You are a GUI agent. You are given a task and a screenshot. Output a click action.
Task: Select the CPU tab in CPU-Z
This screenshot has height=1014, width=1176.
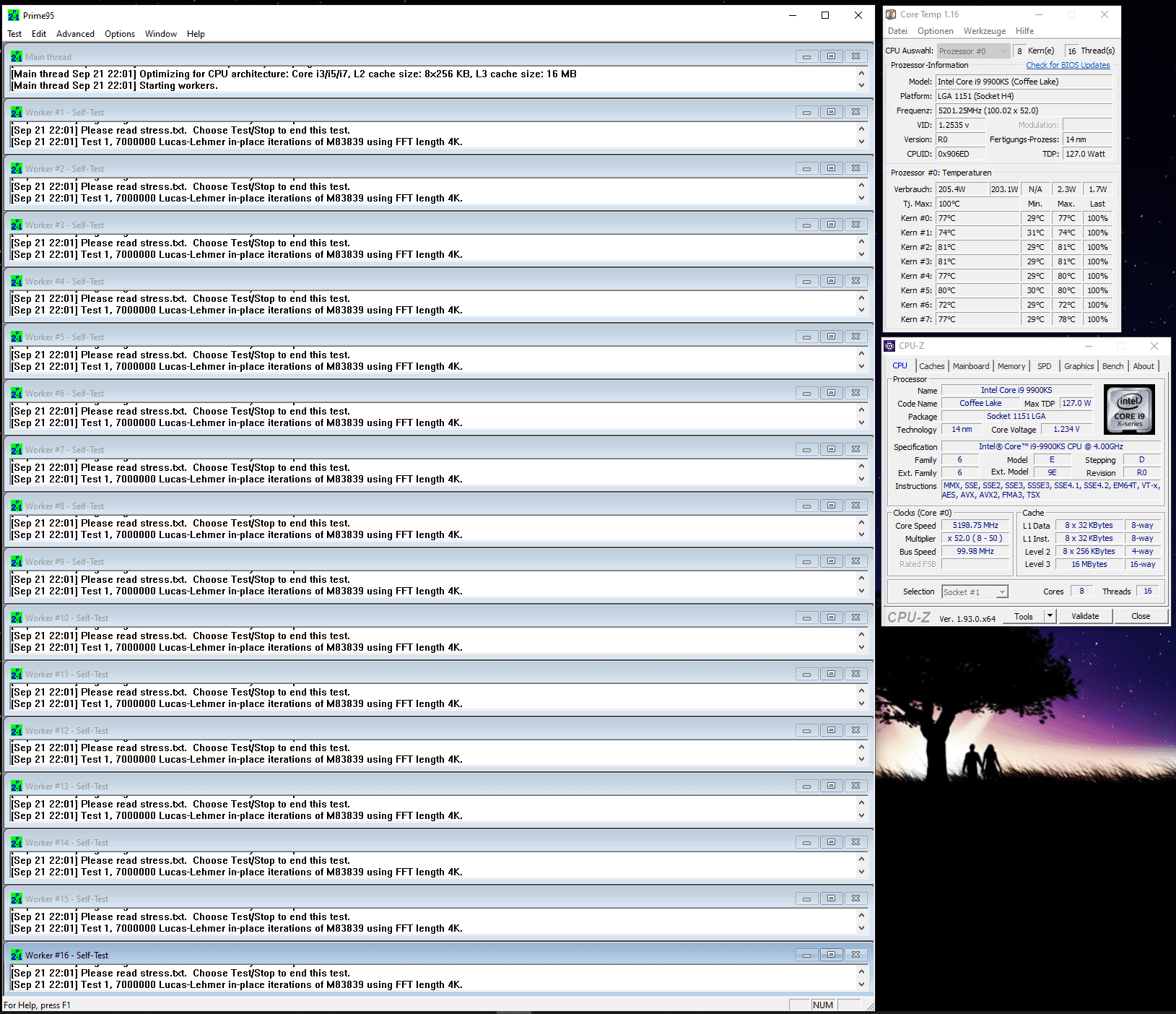pyautogui.click(x=900, y=365)
